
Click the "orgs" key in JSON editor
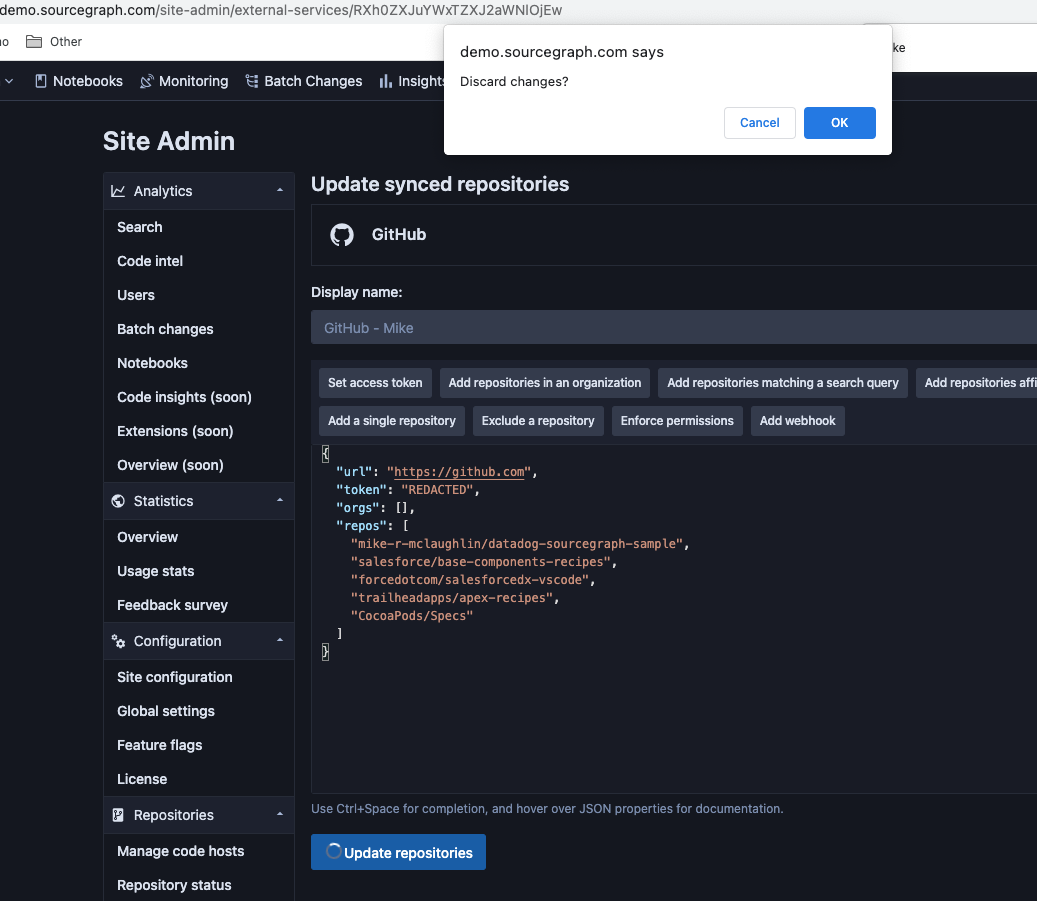[357, 508]
